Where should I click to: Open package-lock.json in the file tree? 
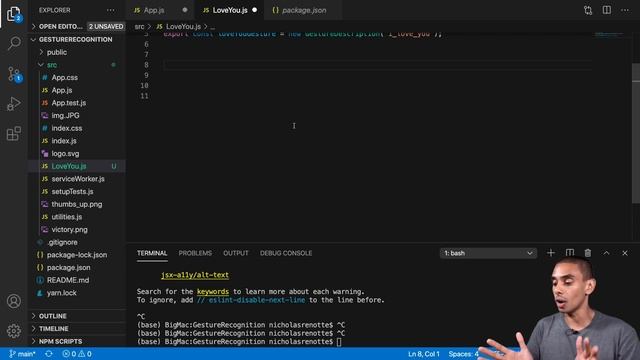[77, 255]
